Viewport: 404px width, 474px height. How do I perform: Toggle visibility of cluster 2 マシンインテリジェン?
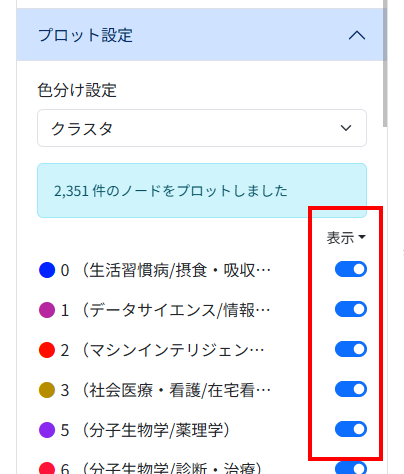pos(351,349)
